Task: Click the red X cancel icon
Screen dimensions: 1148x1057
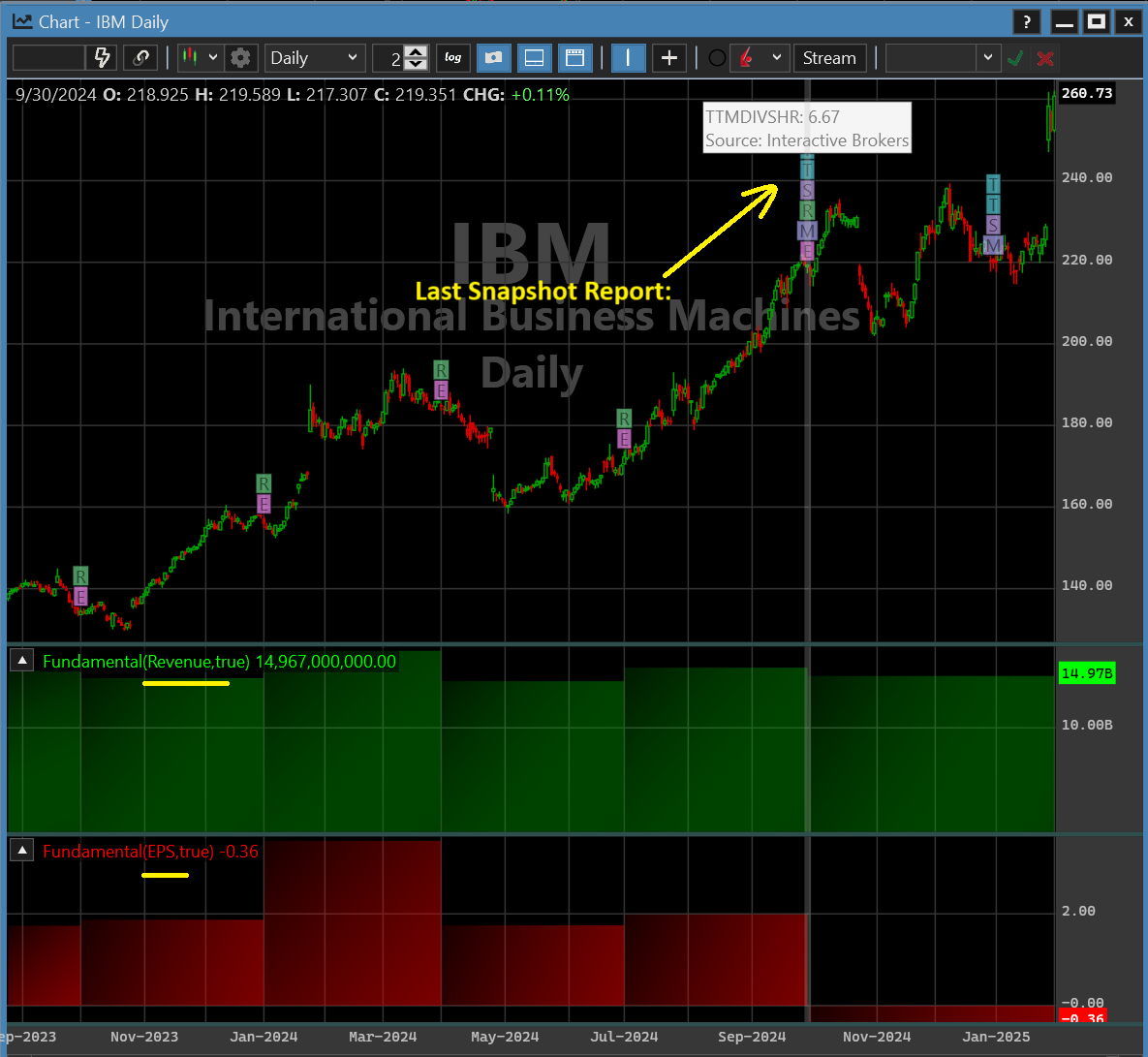Action: 1045,58
